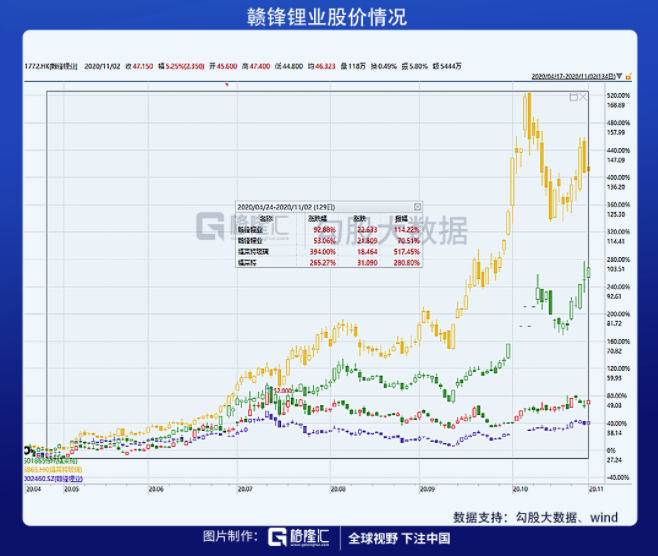Click the 20.05 time axis marker
This screenshot has height=556, width=658.
[x=71, y=489]
